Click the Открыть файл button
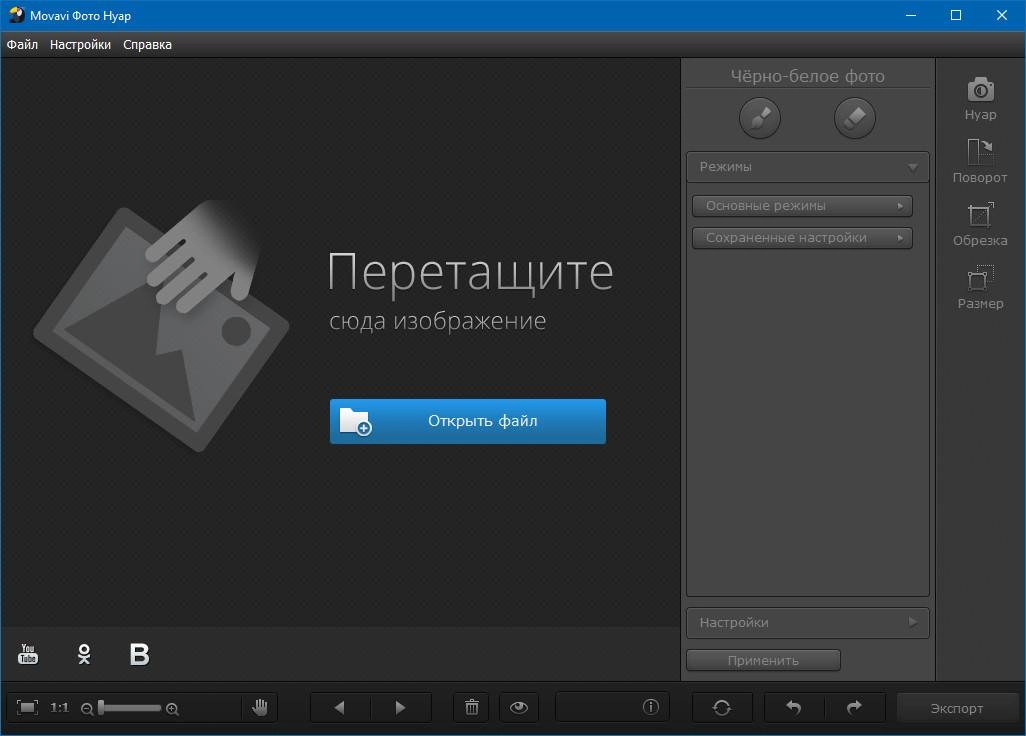This screenshot has height=736, width=1026. pyautogui.click(x=468, y=421)
